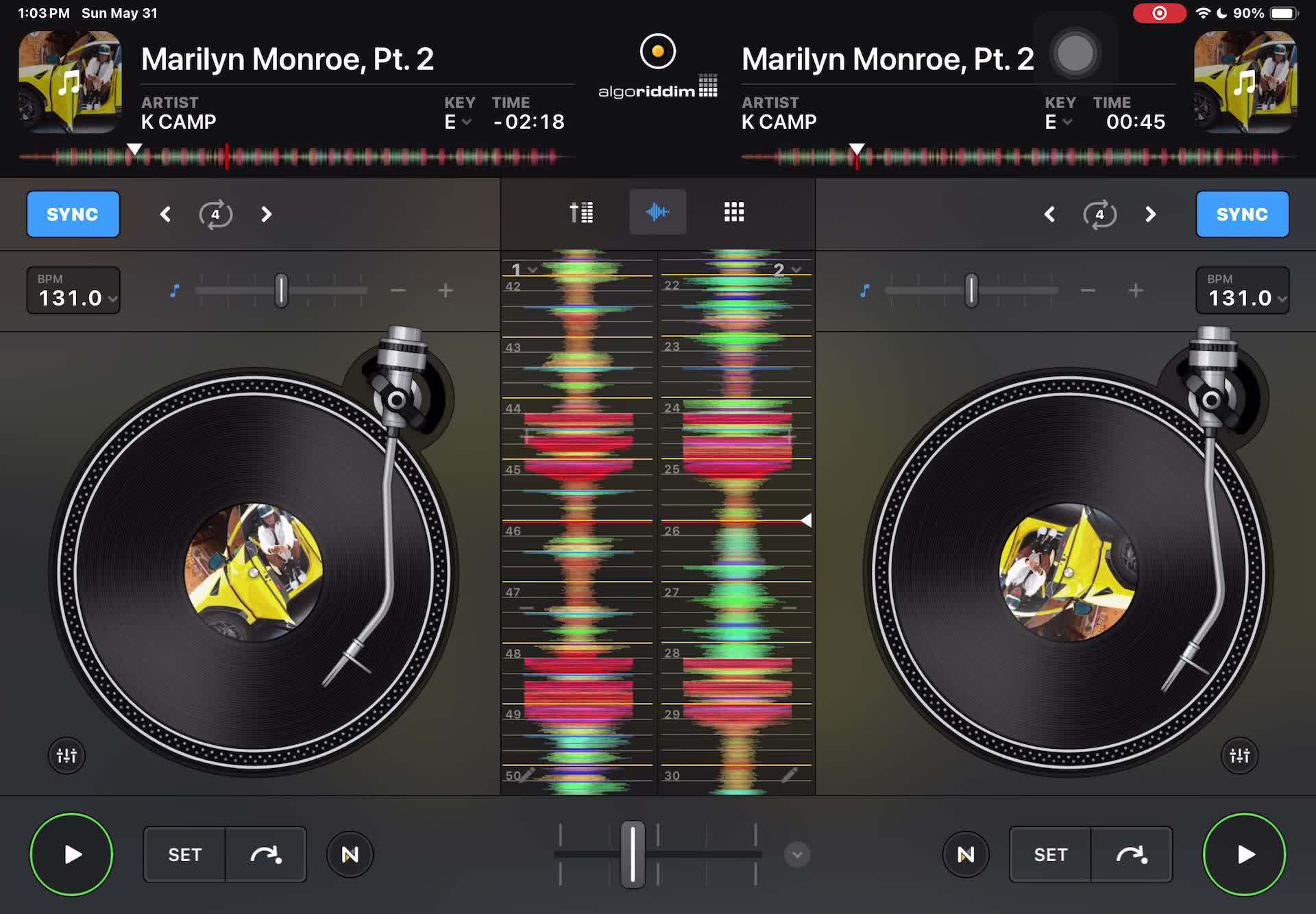Viewport: 1316px width, 914px height.
Task: Expand the left deck BPM 131.0 dropdown
Action: 73,291
